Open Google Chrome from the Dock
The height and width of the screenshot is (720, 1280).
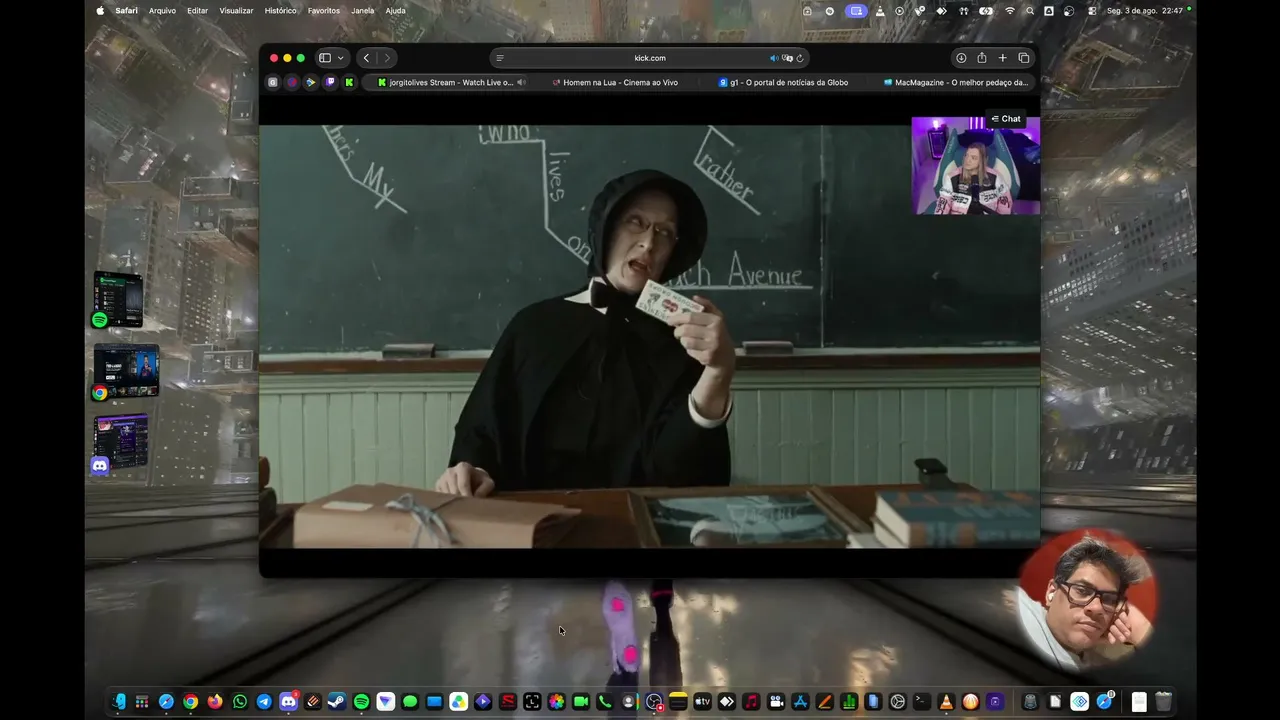point(191,702)
